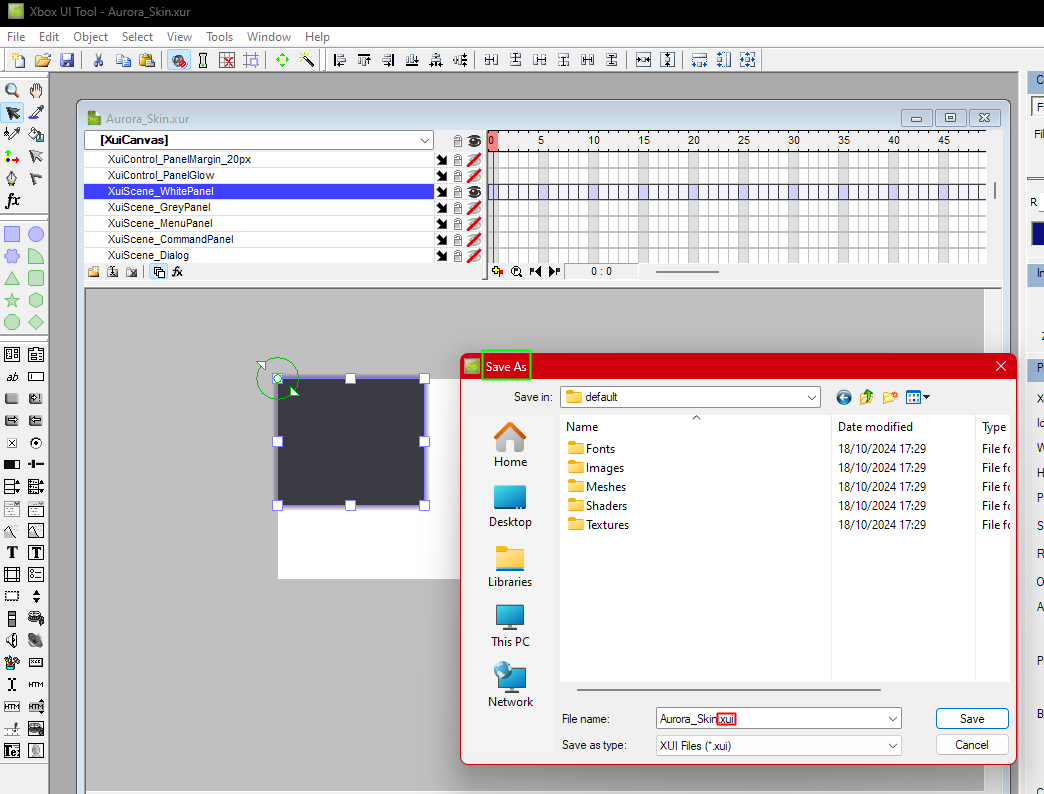Select the star shape tool
Screen dimensions: 1044x794
12,300
